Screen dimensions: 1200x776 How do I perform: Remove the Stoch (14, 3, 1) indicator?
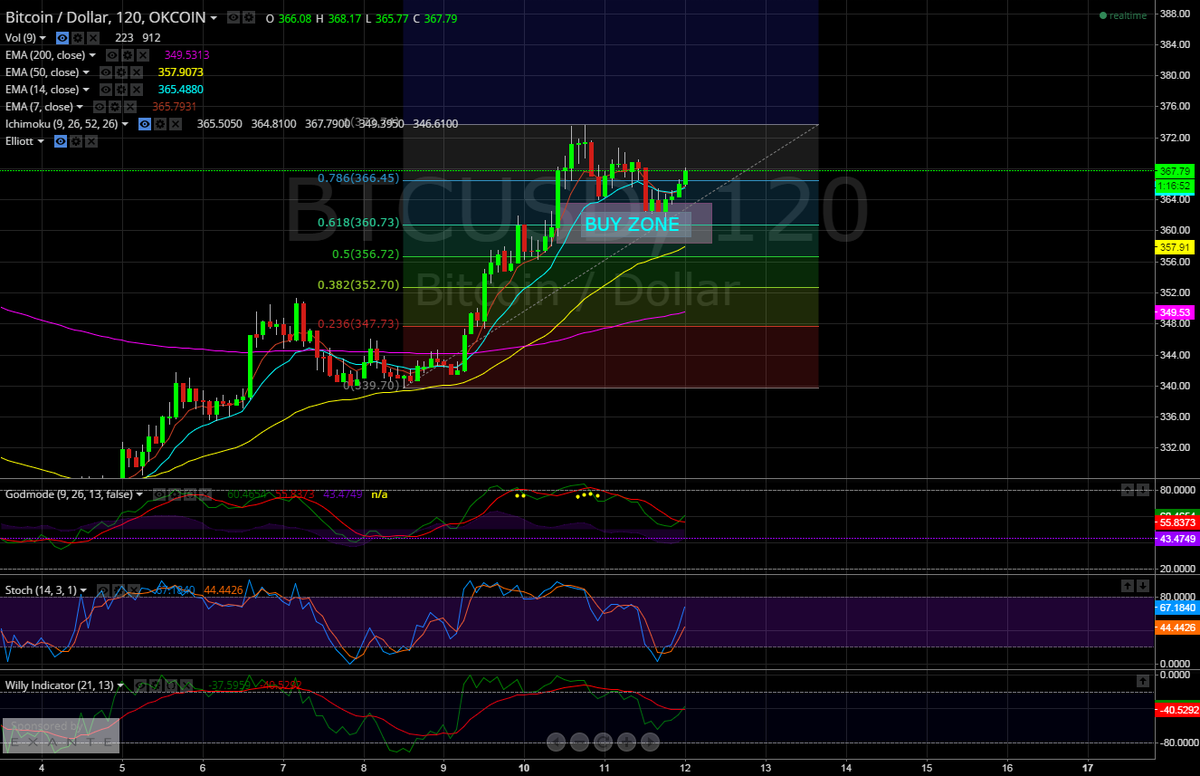click(x=134, y=590)
